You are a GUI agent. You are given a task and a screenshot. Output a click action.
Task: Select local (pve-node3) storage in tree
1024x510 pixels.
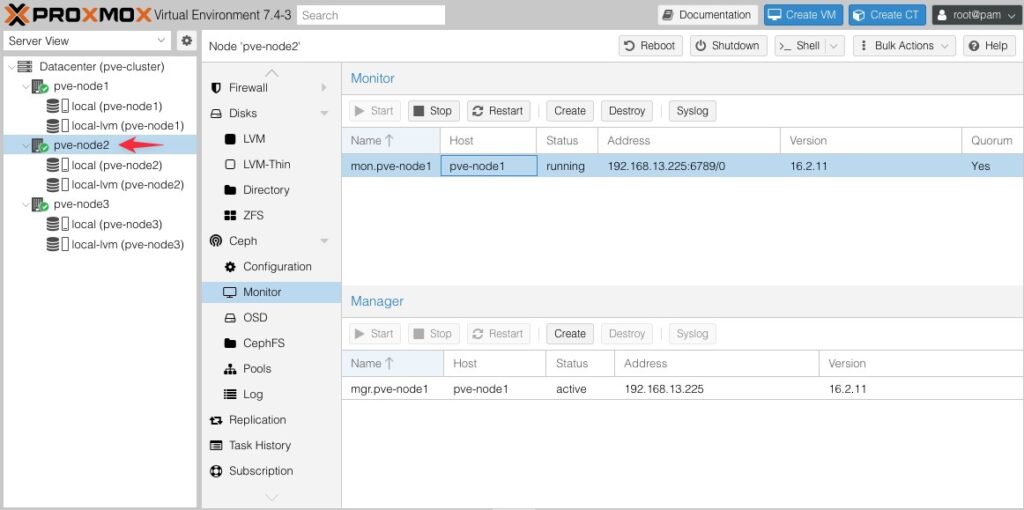(x=116, y=225)
